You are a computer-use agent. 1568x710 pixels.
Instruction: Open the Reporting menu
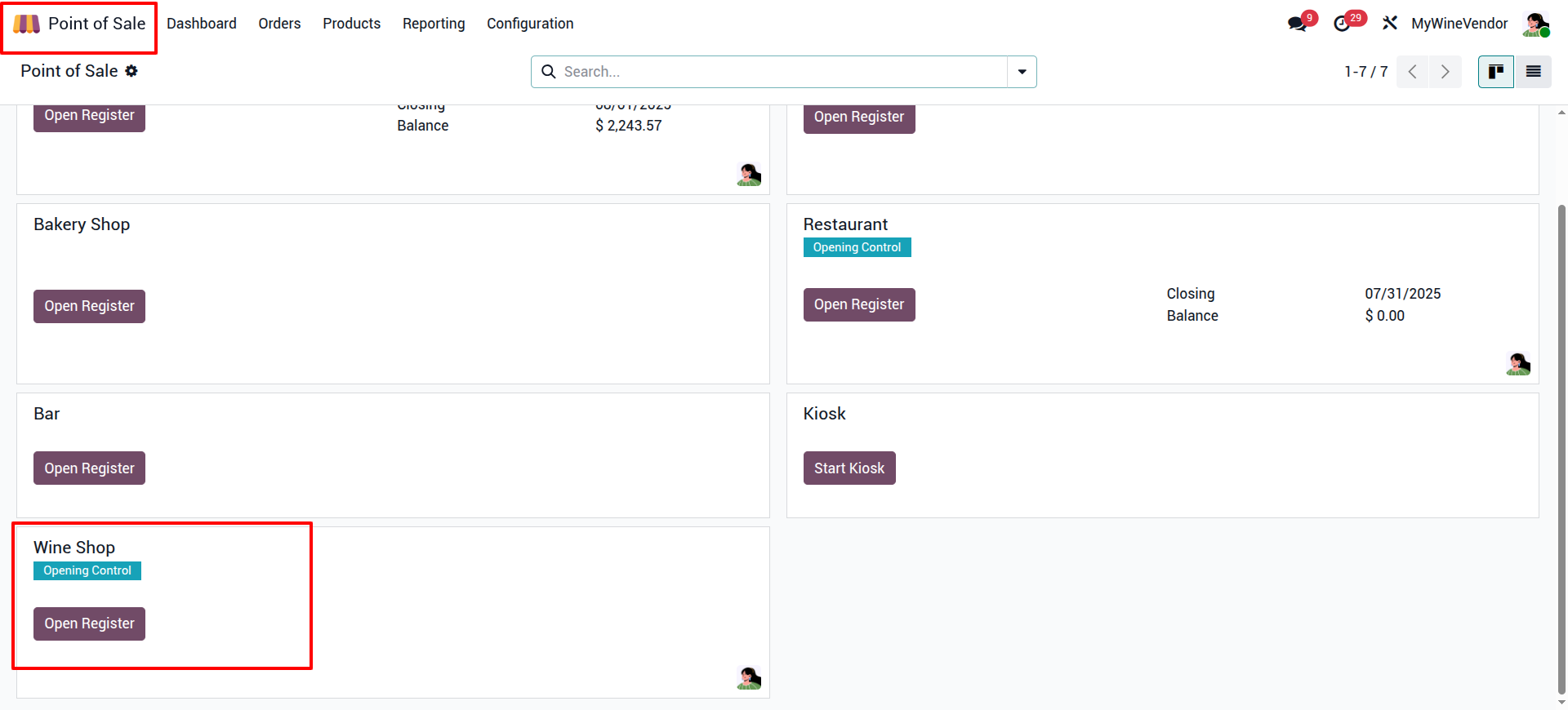click(434, 24)
